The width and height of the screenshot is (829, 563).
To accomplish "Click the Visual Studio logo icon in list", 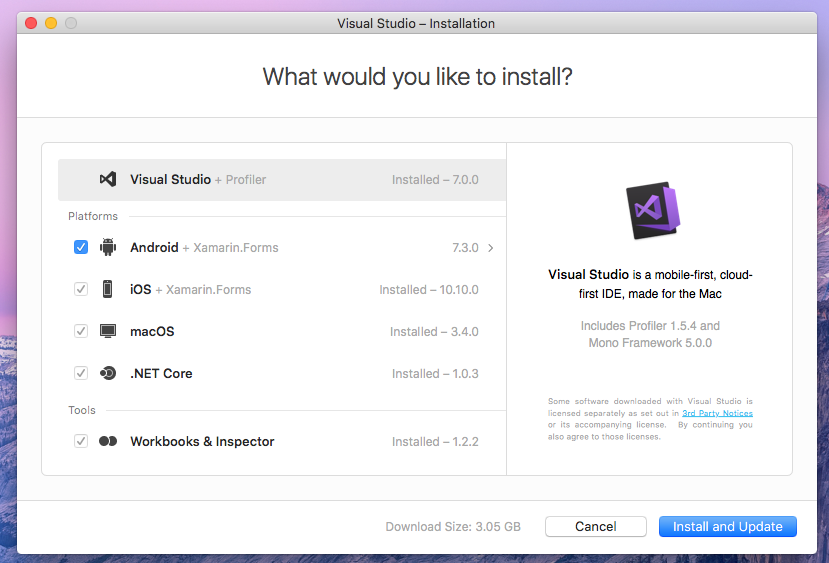I will (x=108, y=180).
